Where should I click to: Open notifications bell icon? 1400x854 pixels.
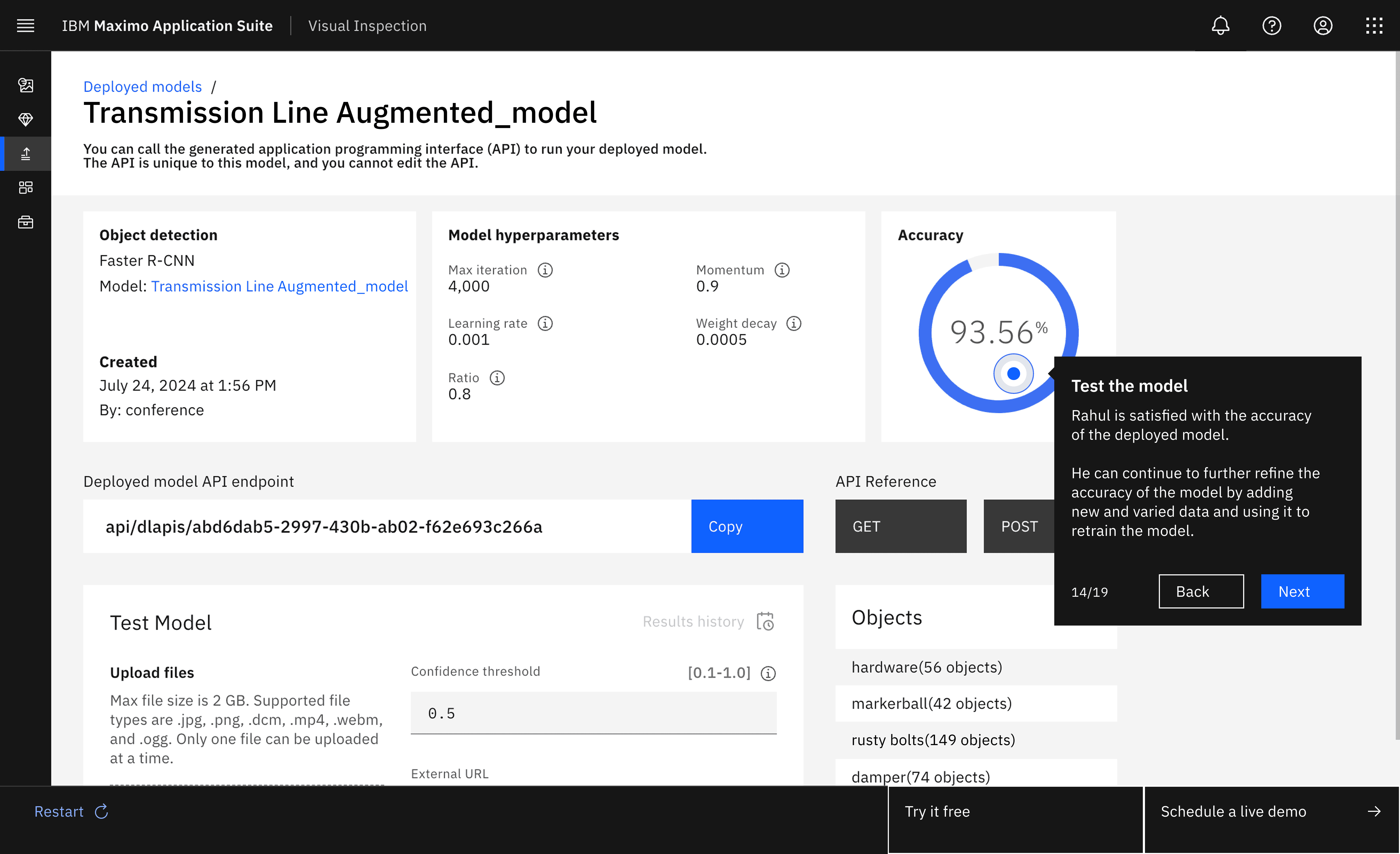pos(1220,26)
